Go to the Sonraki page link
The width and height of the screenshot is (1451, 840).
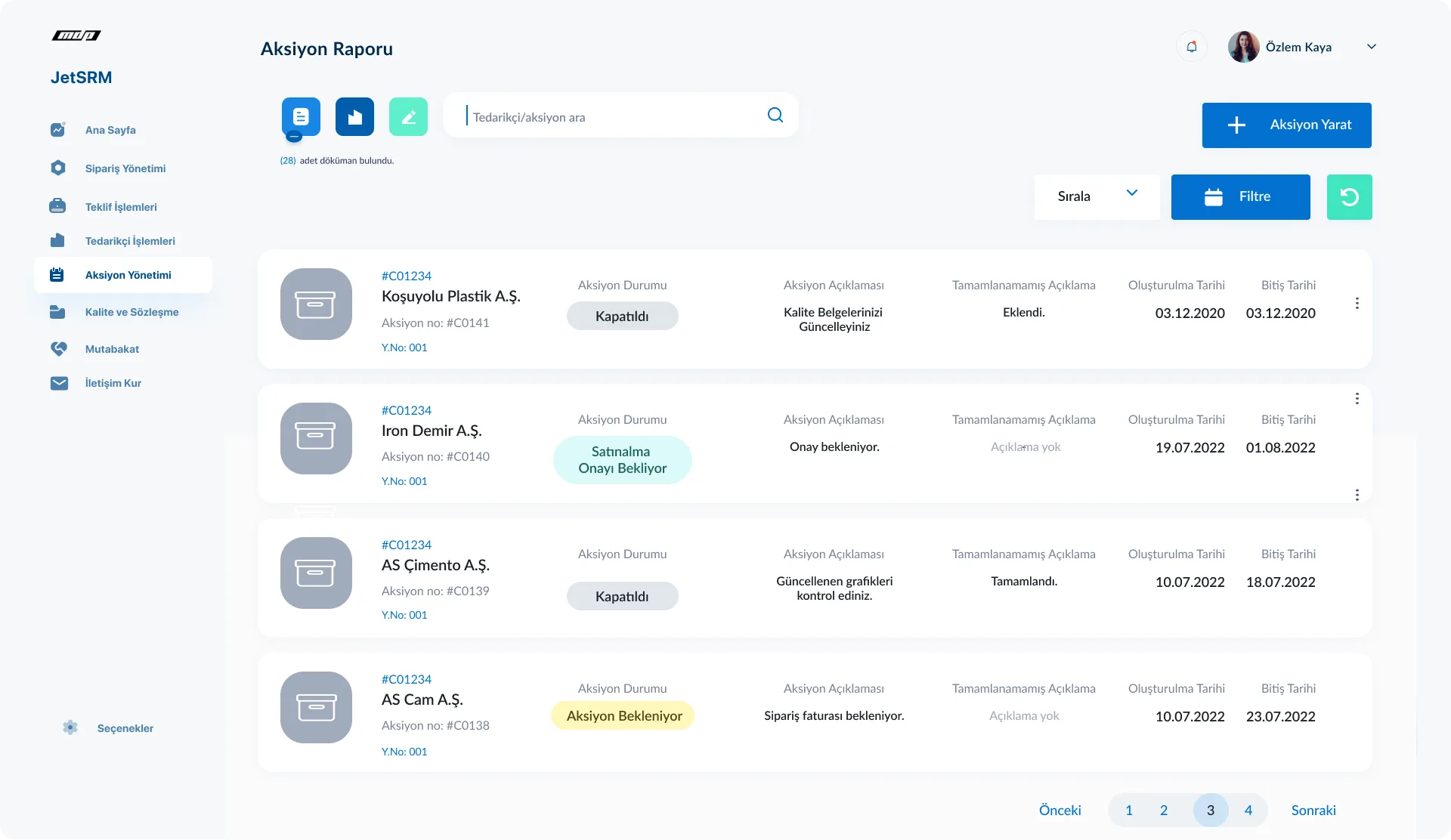point(1313,810)
